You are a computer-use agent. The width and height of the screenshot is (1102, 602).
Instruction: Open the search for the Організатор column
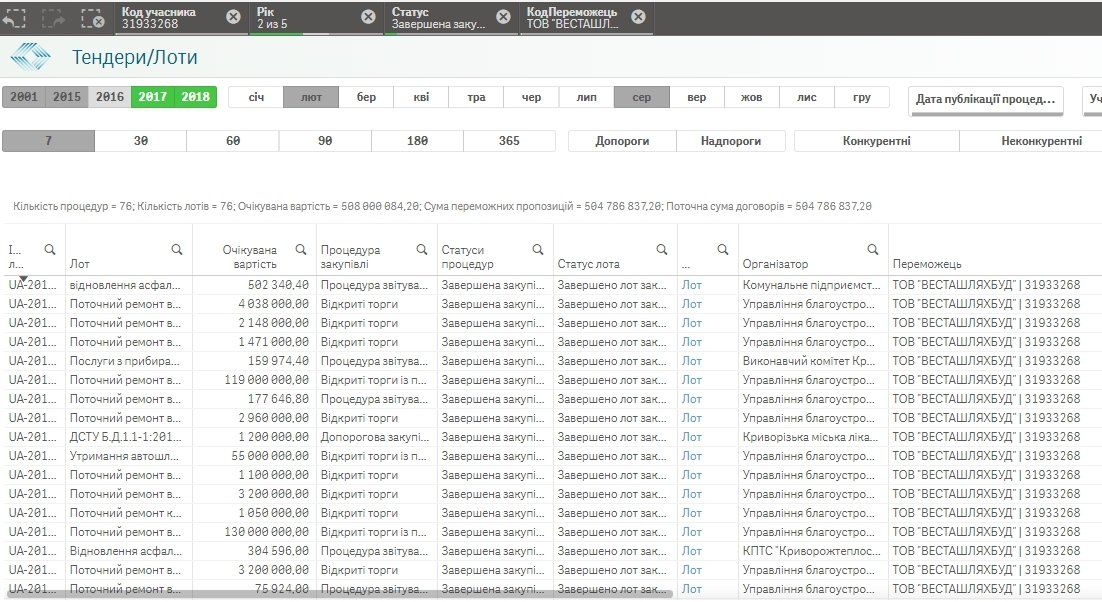[873, 250]
